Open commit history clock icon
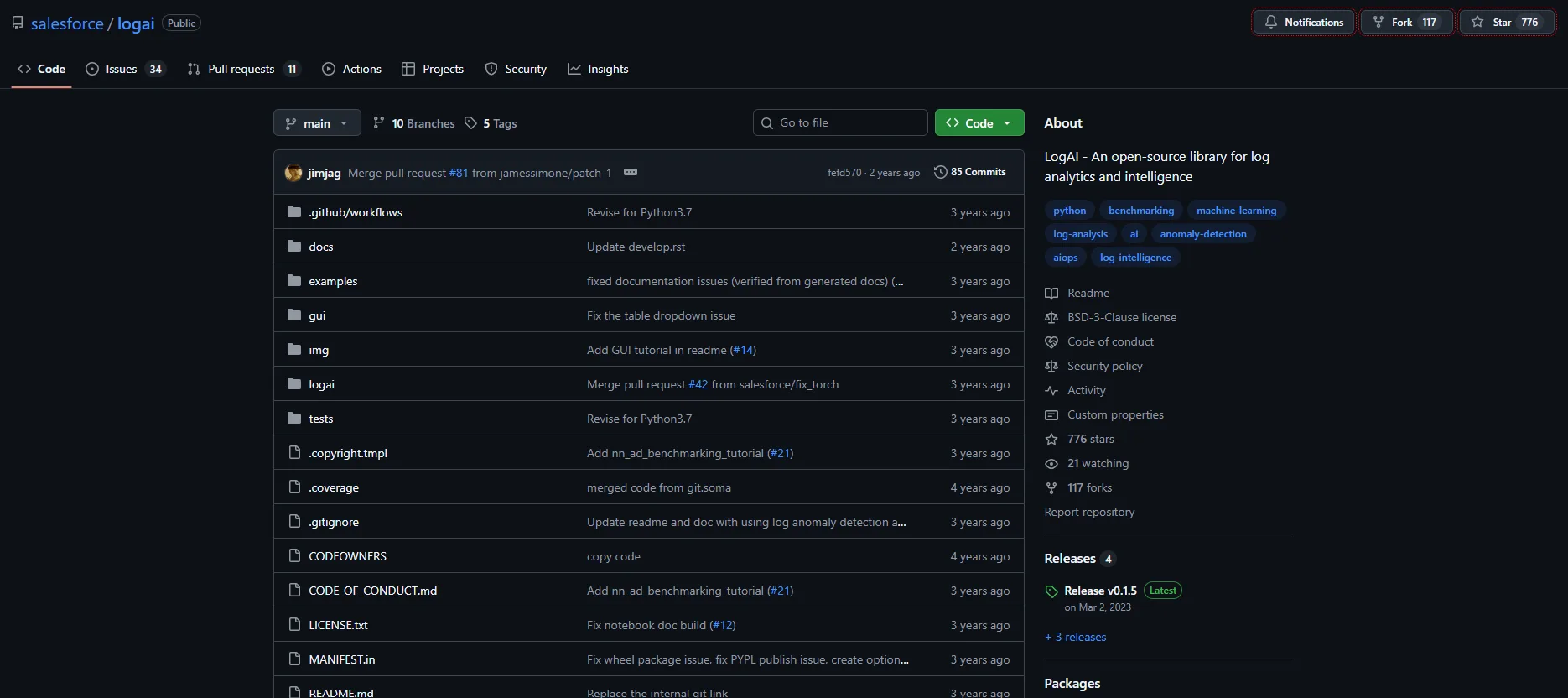Viewport: 1568px width, 698px height. [x=941, y=172]
